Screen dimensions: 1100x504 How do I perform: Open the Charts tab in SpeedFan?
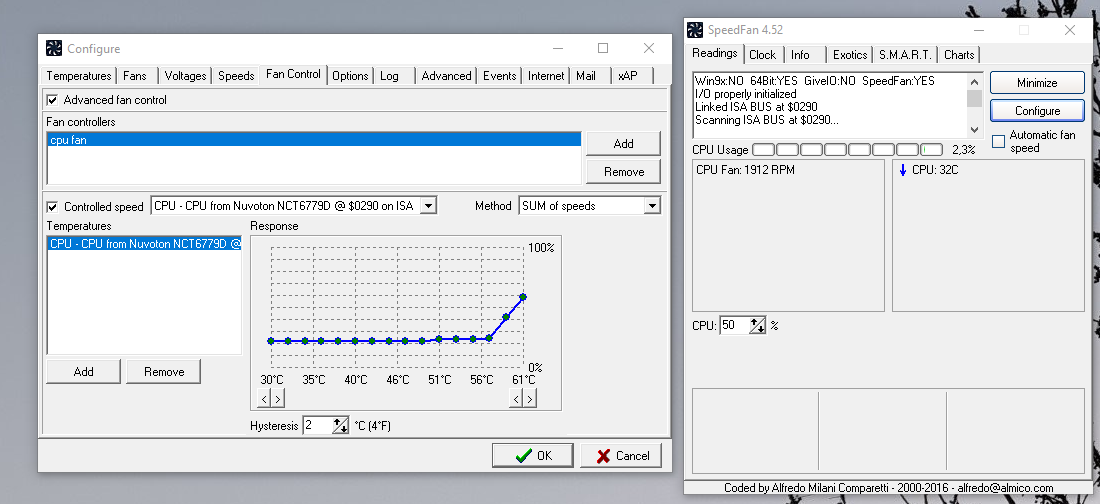(959, 55)
